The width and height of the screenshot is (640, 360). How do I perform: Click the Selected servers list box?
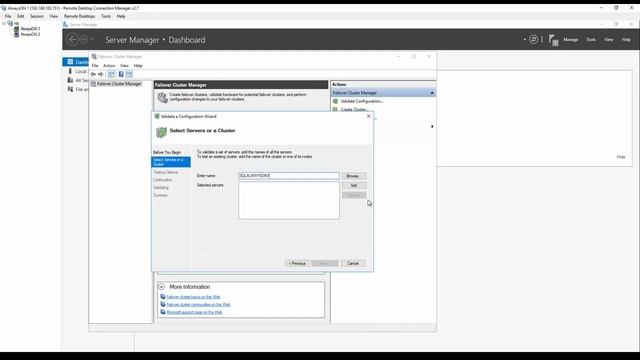[289, 200]
